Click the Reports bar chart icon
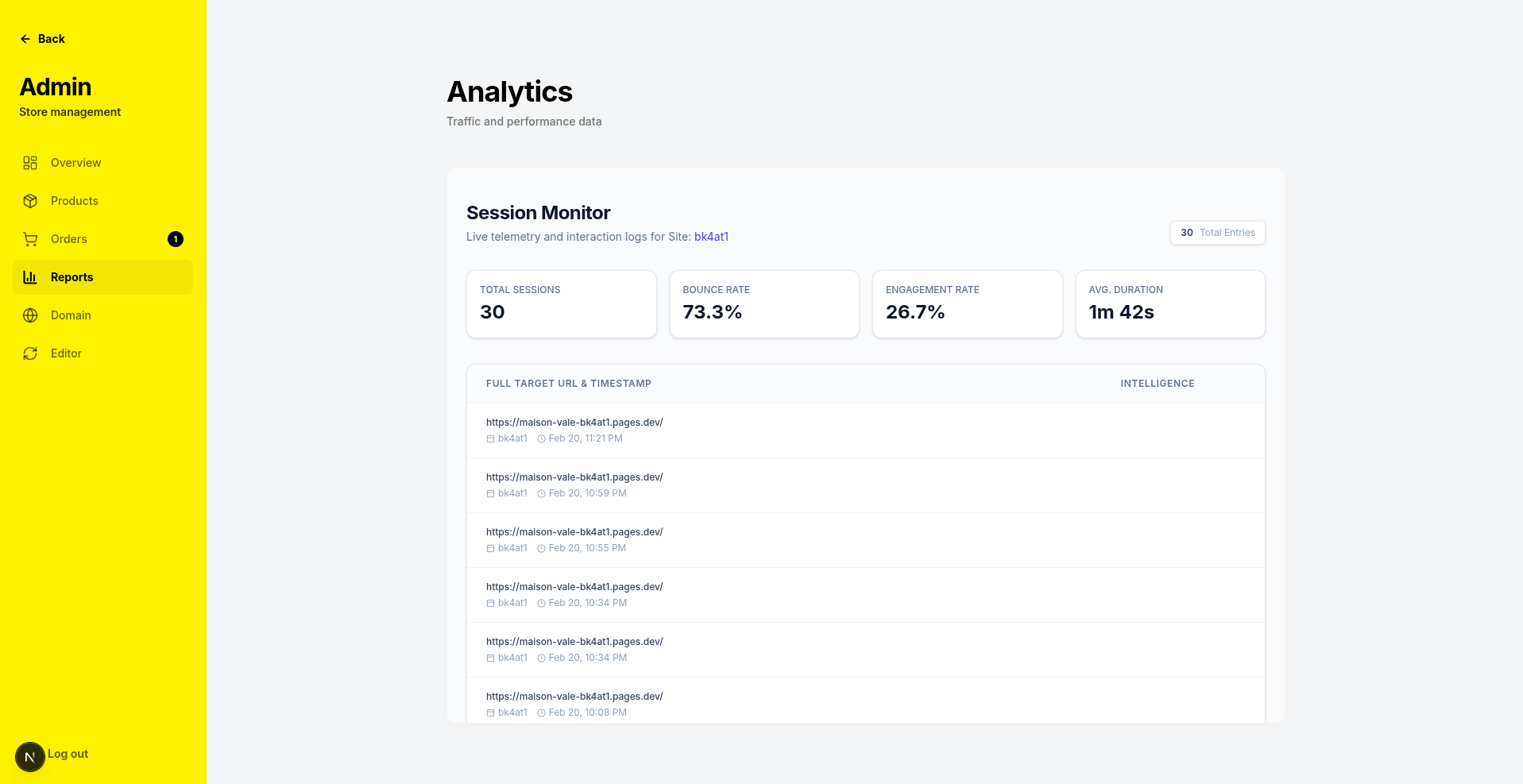The width and height of the screenshot is (1523, 784). [x=30, y=277]
